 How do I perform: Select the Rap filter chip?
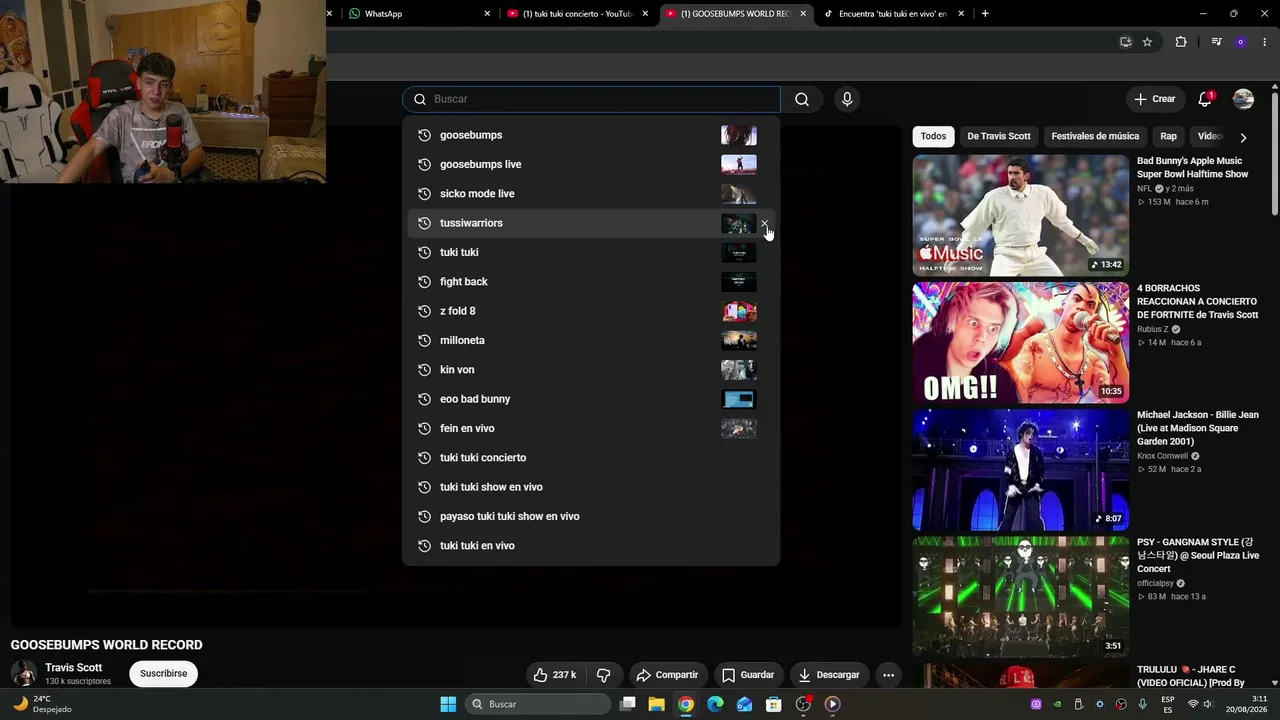pyautogui.click(x=1168, y=136)
